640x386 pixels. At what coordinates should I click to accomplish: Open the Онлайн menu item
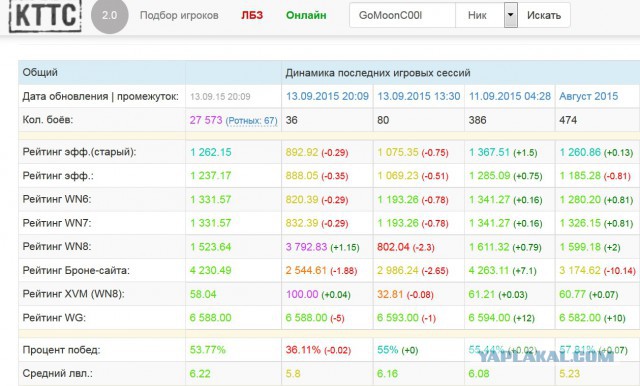tap(306, 16)
